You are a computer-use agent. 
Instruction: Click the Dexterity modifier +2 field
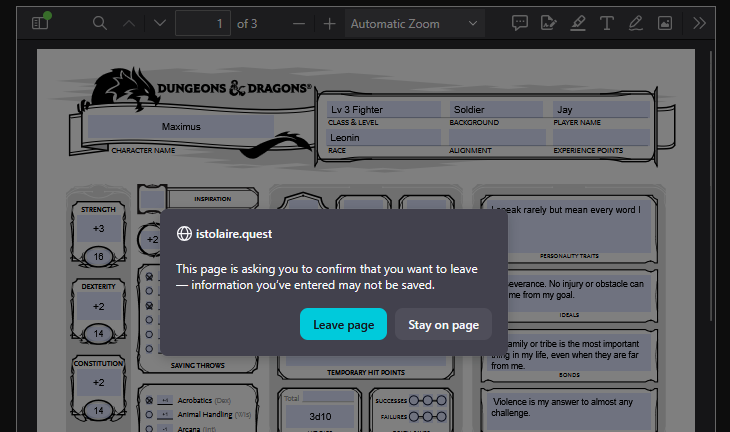[98, 306]
